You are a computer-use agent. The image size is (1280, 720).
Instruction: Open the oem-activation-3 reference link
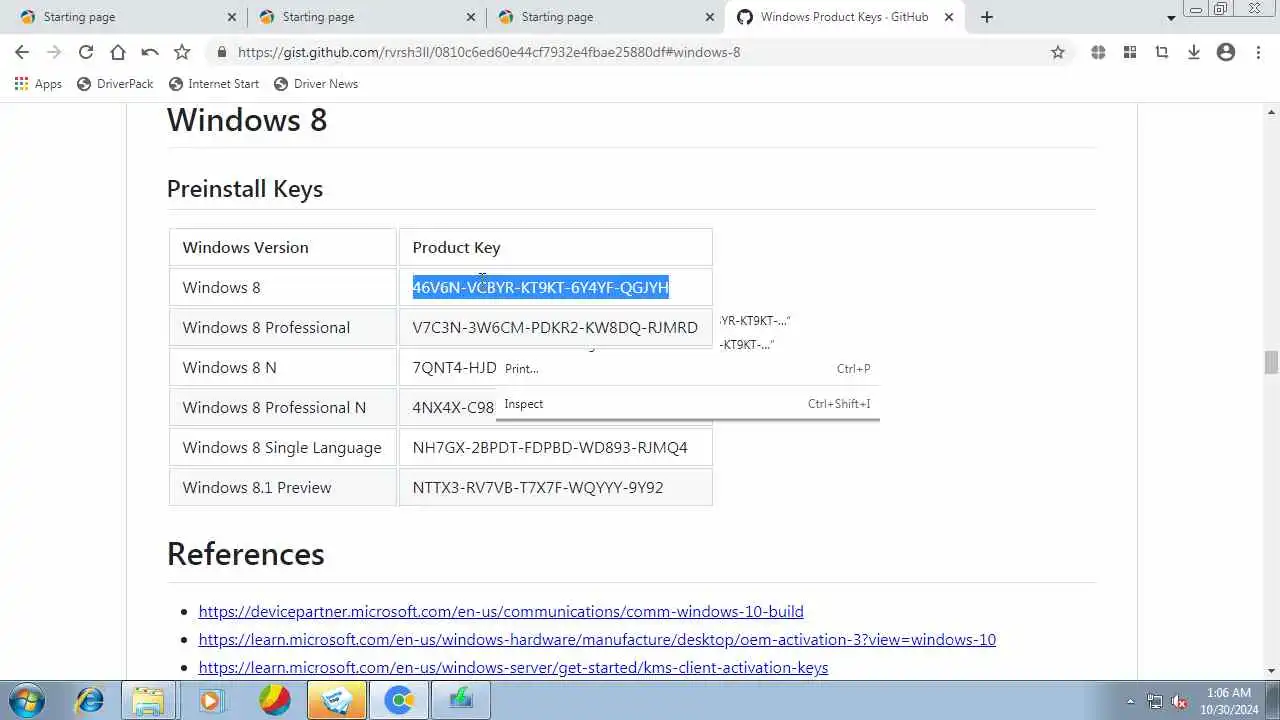(597, 639)
